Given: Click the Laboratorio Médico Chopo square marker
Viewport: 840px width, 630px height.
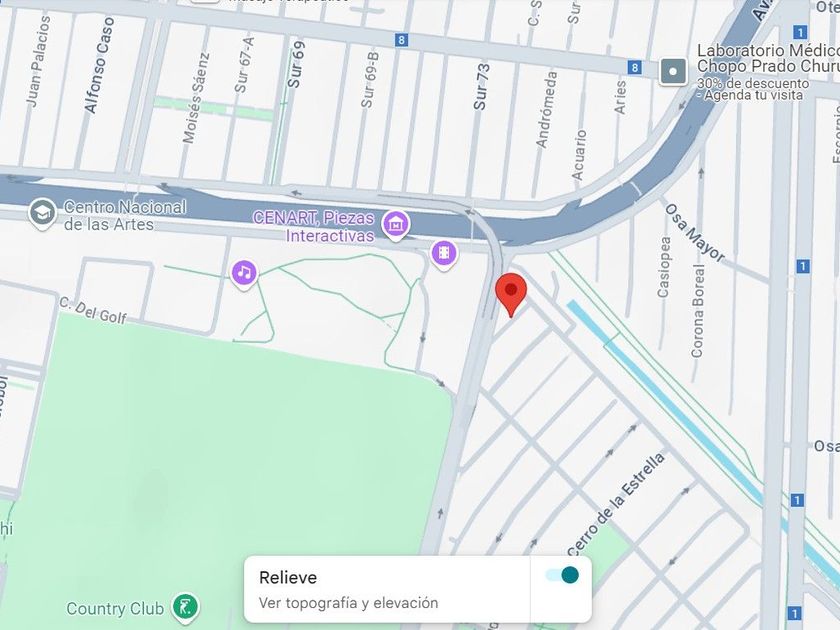Looking at the screenshot, I should pos(673,71).
